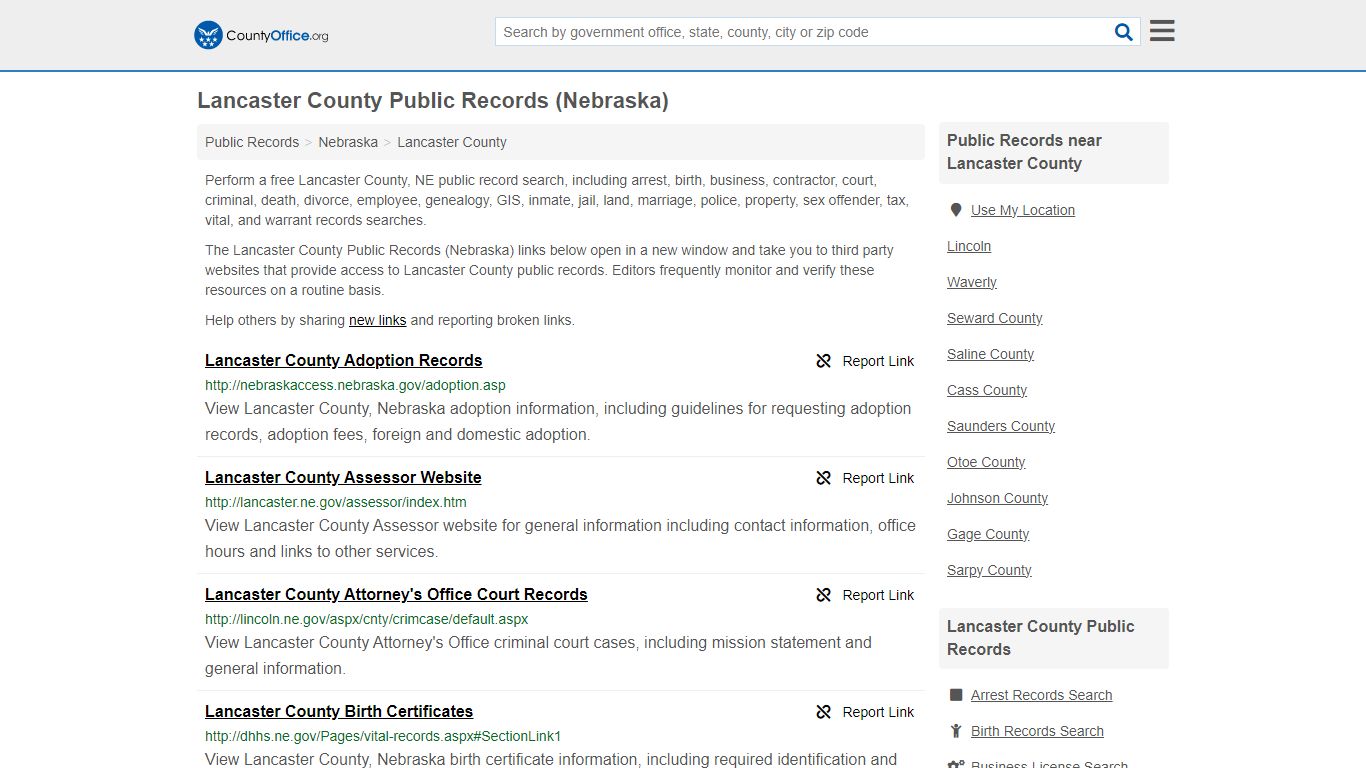Open Sarpy County public records

[x=989, y=570]
